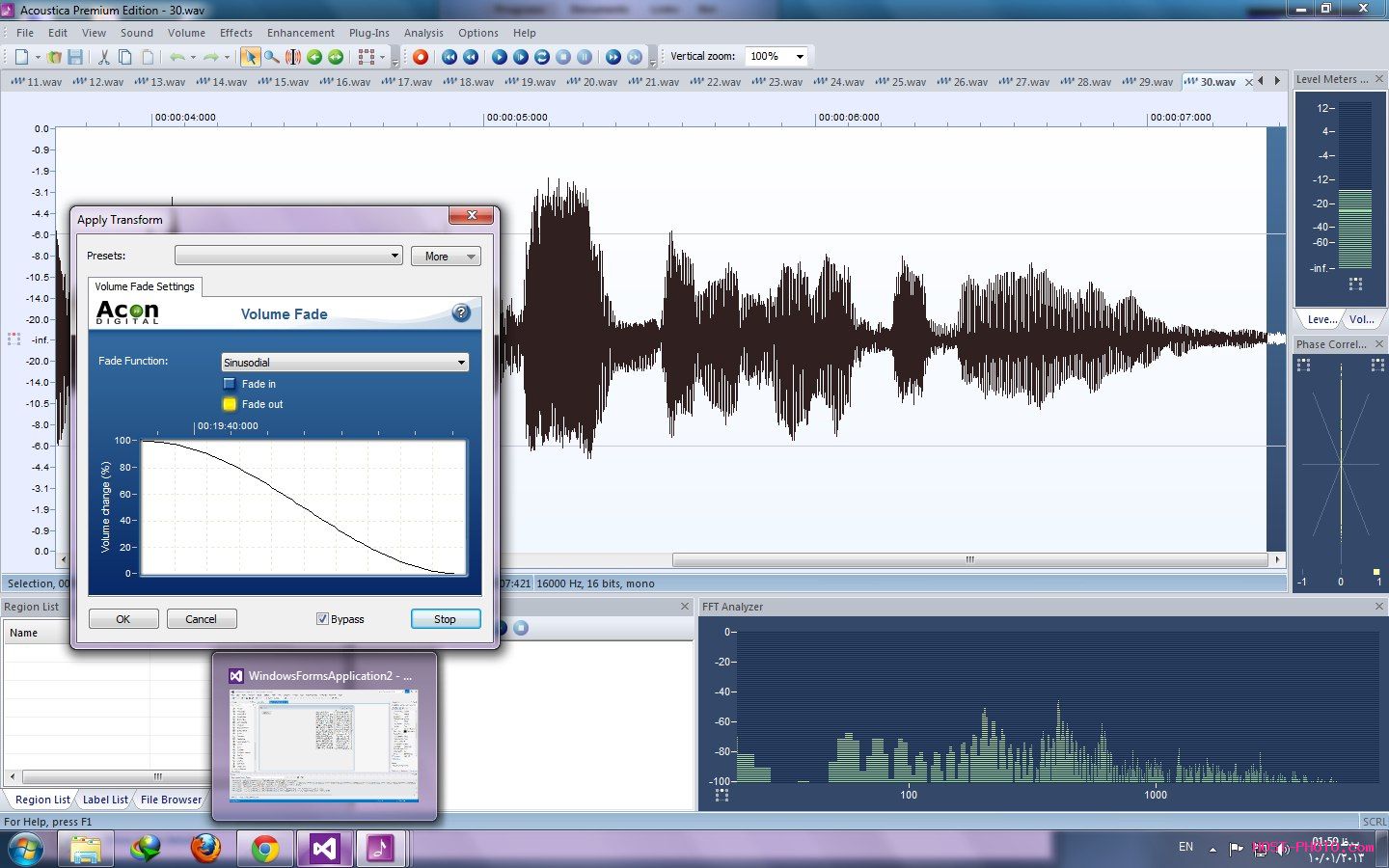Switch to the 29.wav tab
1389x868 pixels.
tap(1149, 82)
